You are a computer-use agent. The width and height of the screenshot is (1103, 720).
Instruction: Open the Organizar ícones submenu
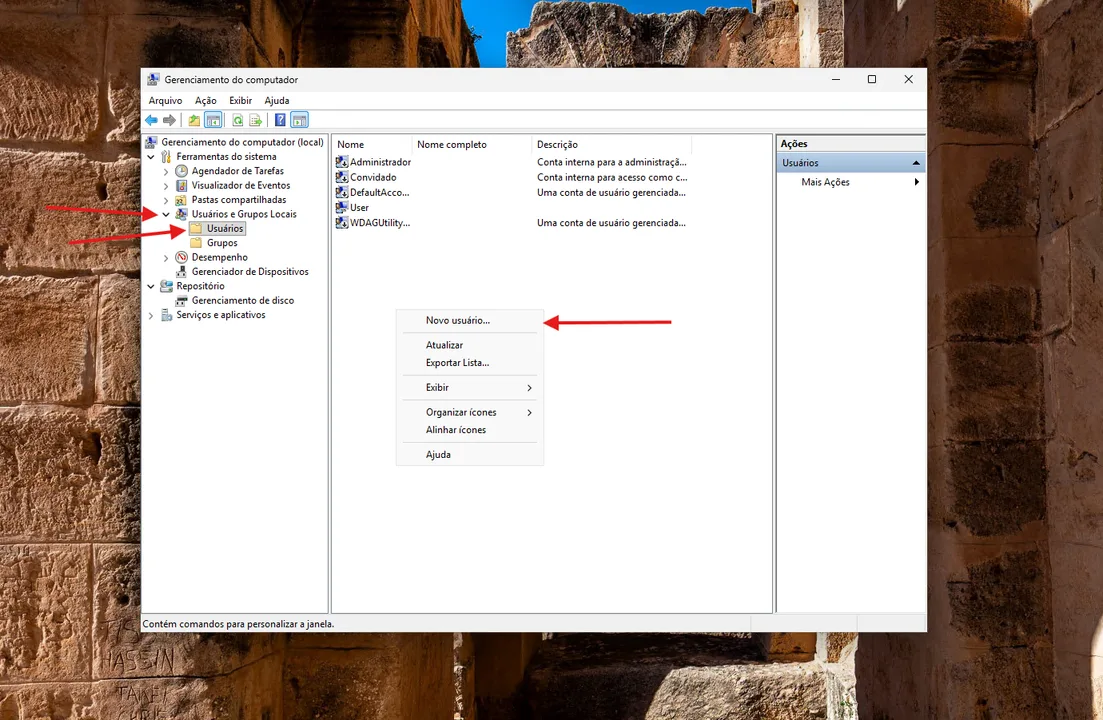(470, 412)
